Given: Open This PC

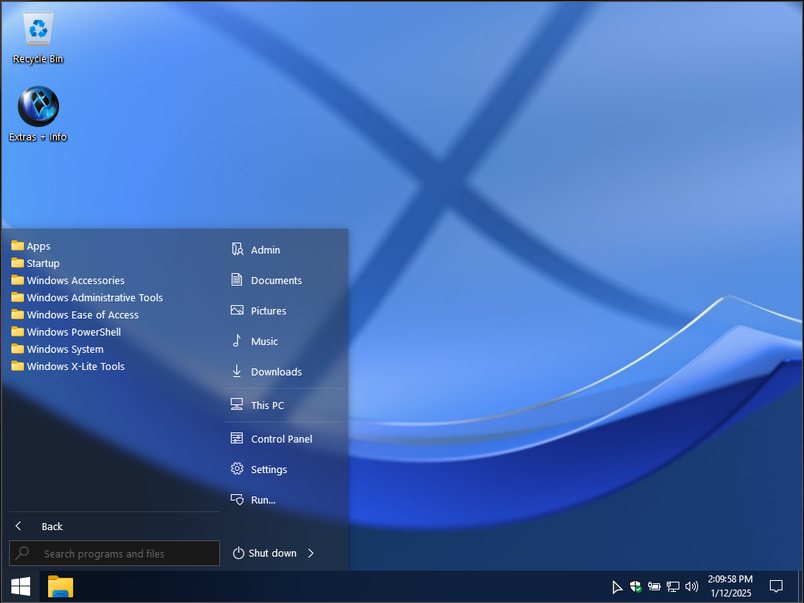Looking at the screenshot, I should (x=257, y=405).
